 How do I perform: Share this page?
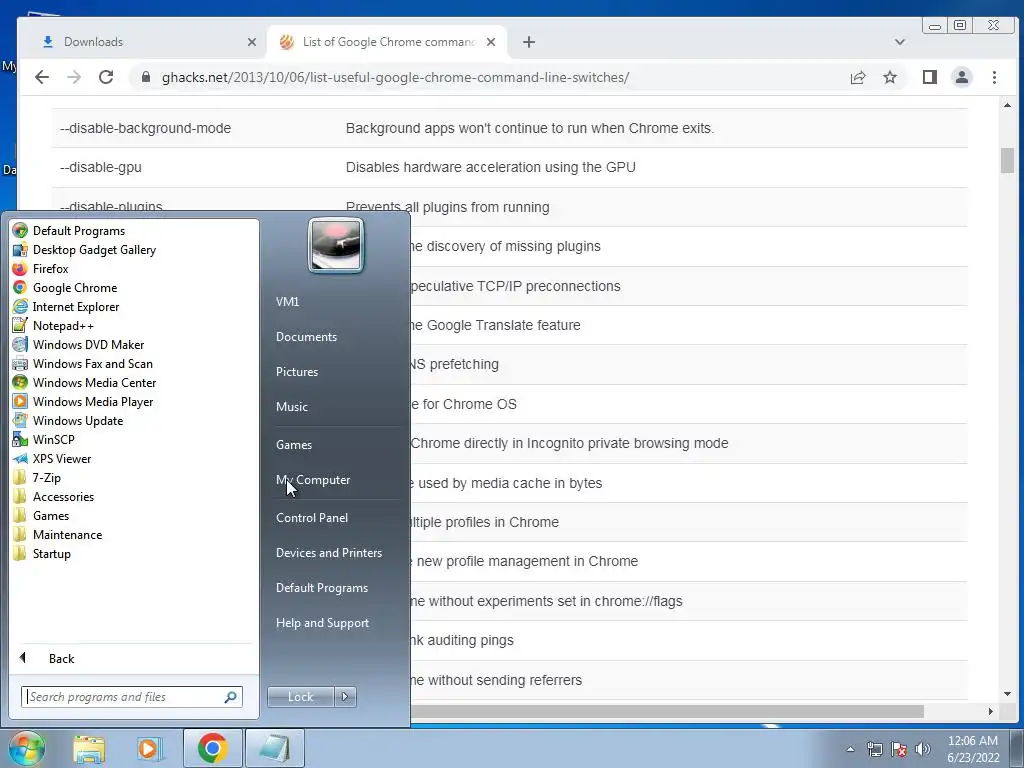tap(858, 77)
